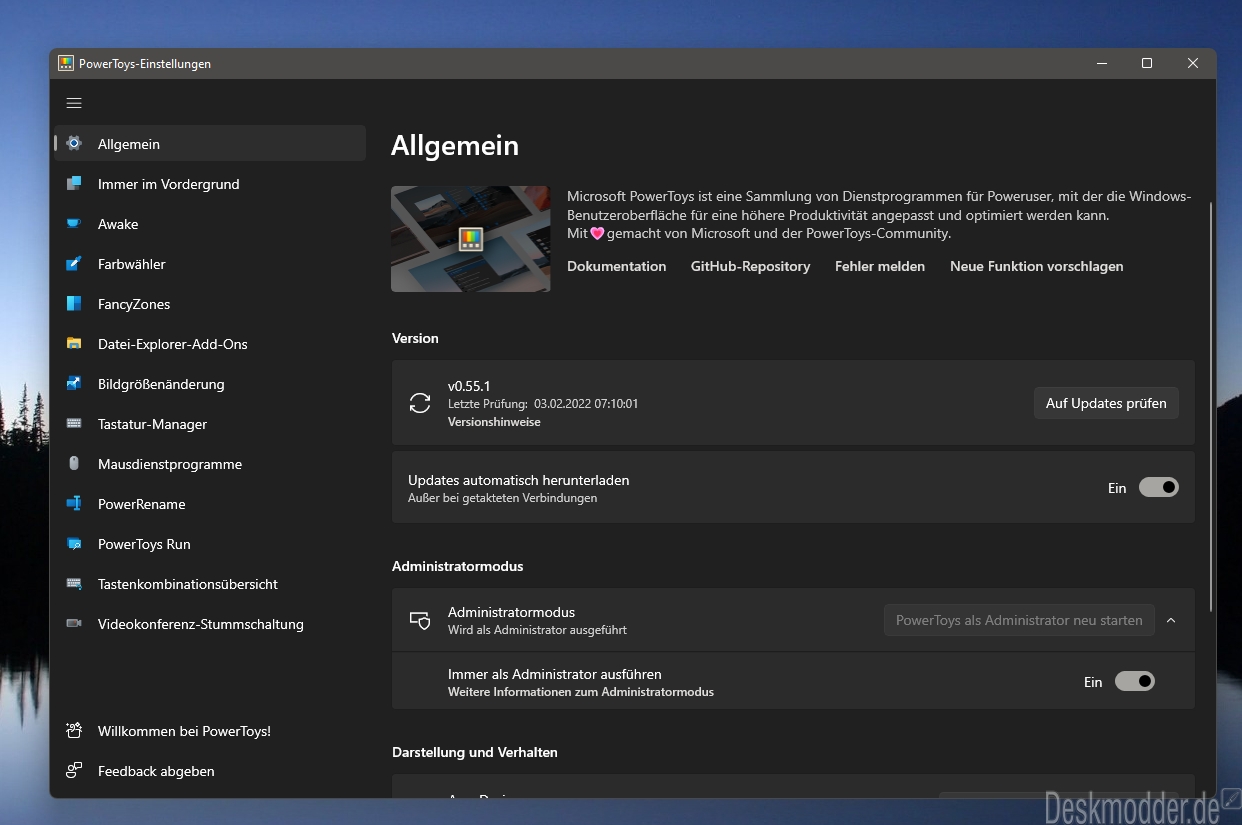Click the Awake coffee cup icon

click(74, 224)
